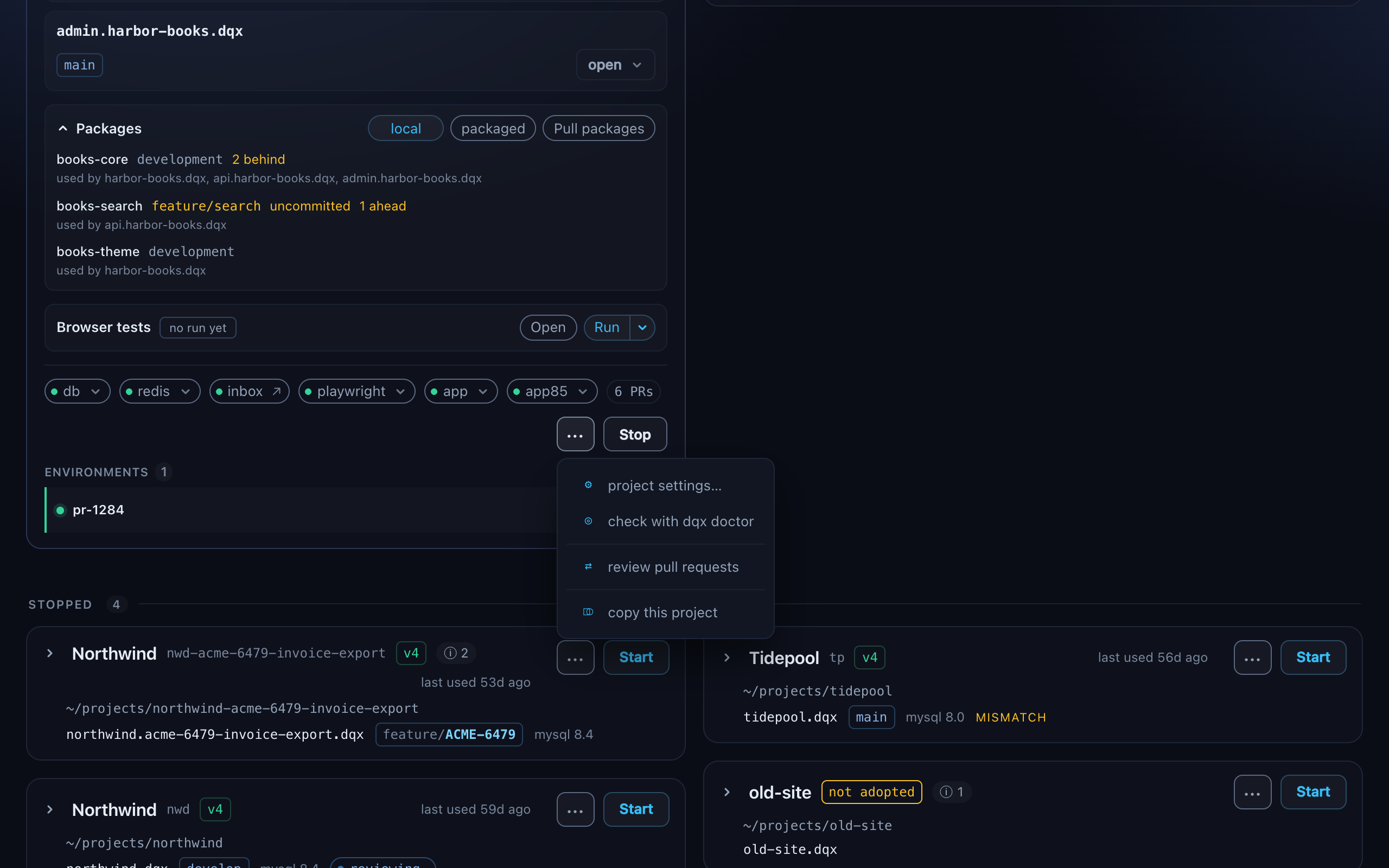Stop the running project
This screenshot has height=868, width=1389.
635,435
